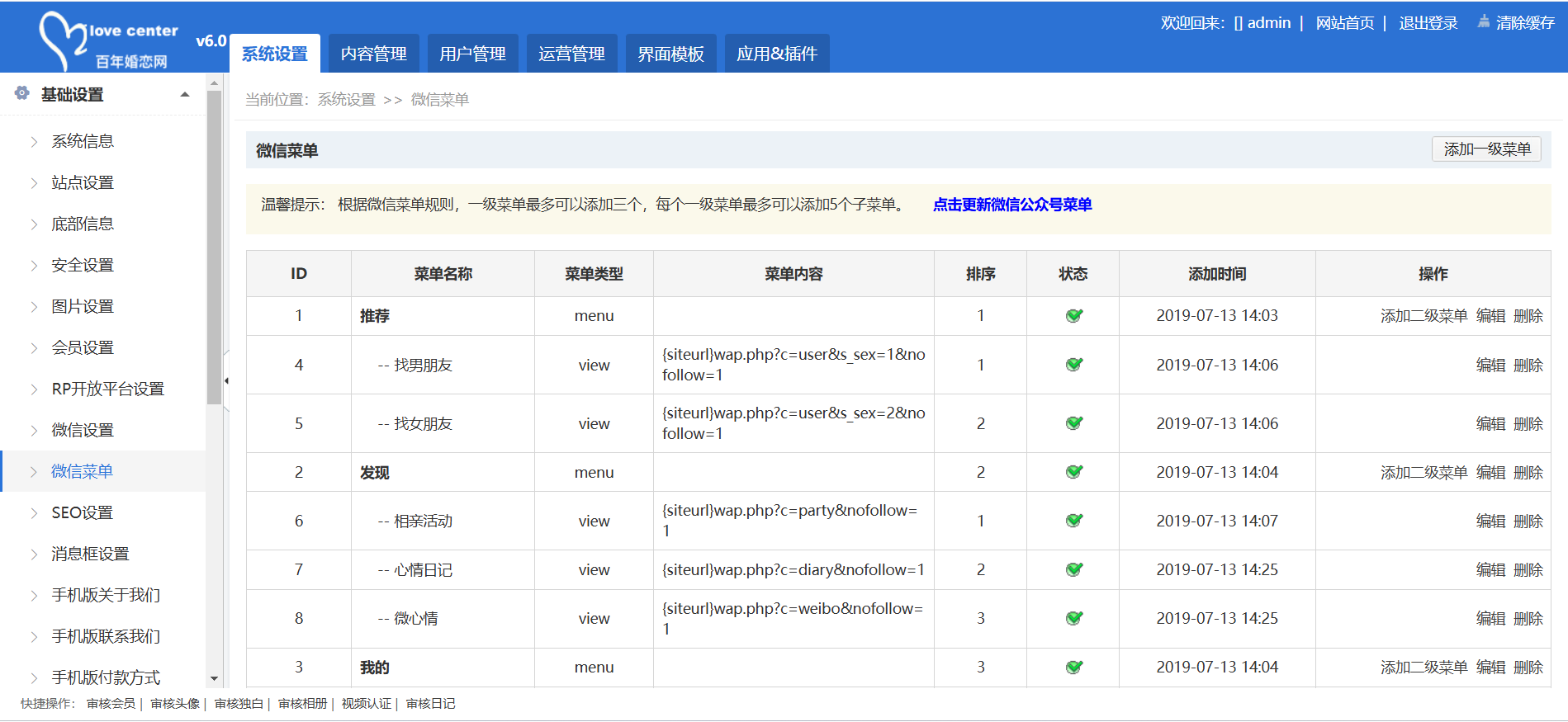Click the gear icon beside 基础设置
The width and height of the screenshot is (1568, 722).
pyautogui.click(x=22, y=93)
